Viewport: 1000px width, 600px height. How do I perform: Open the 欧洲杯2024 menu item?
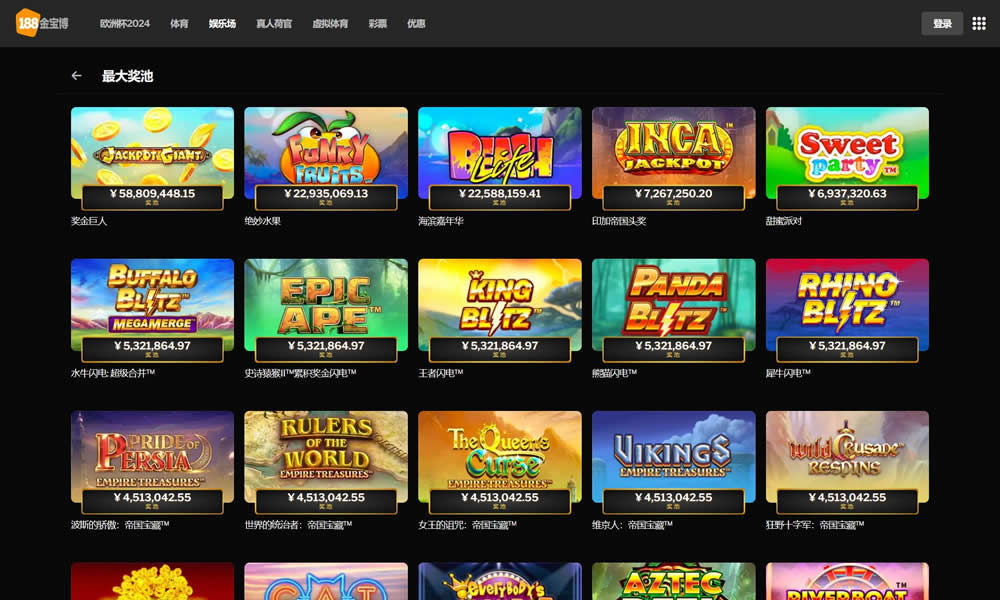[124, 24]
